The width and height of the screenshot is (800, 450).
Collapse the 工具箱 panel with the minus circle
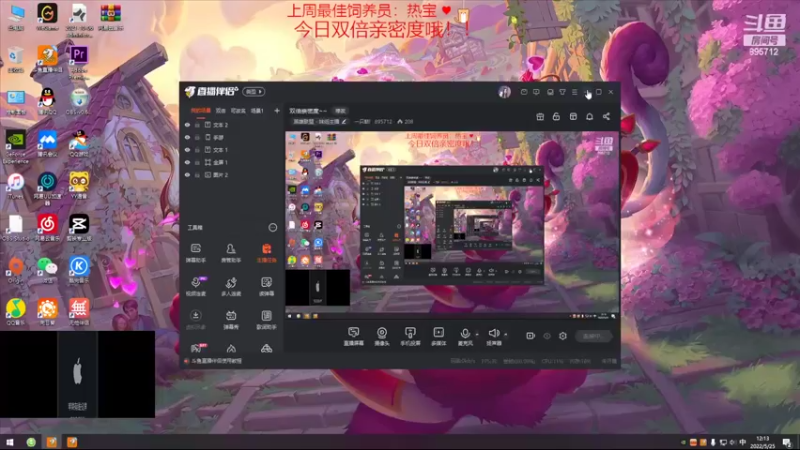[273, 228]
